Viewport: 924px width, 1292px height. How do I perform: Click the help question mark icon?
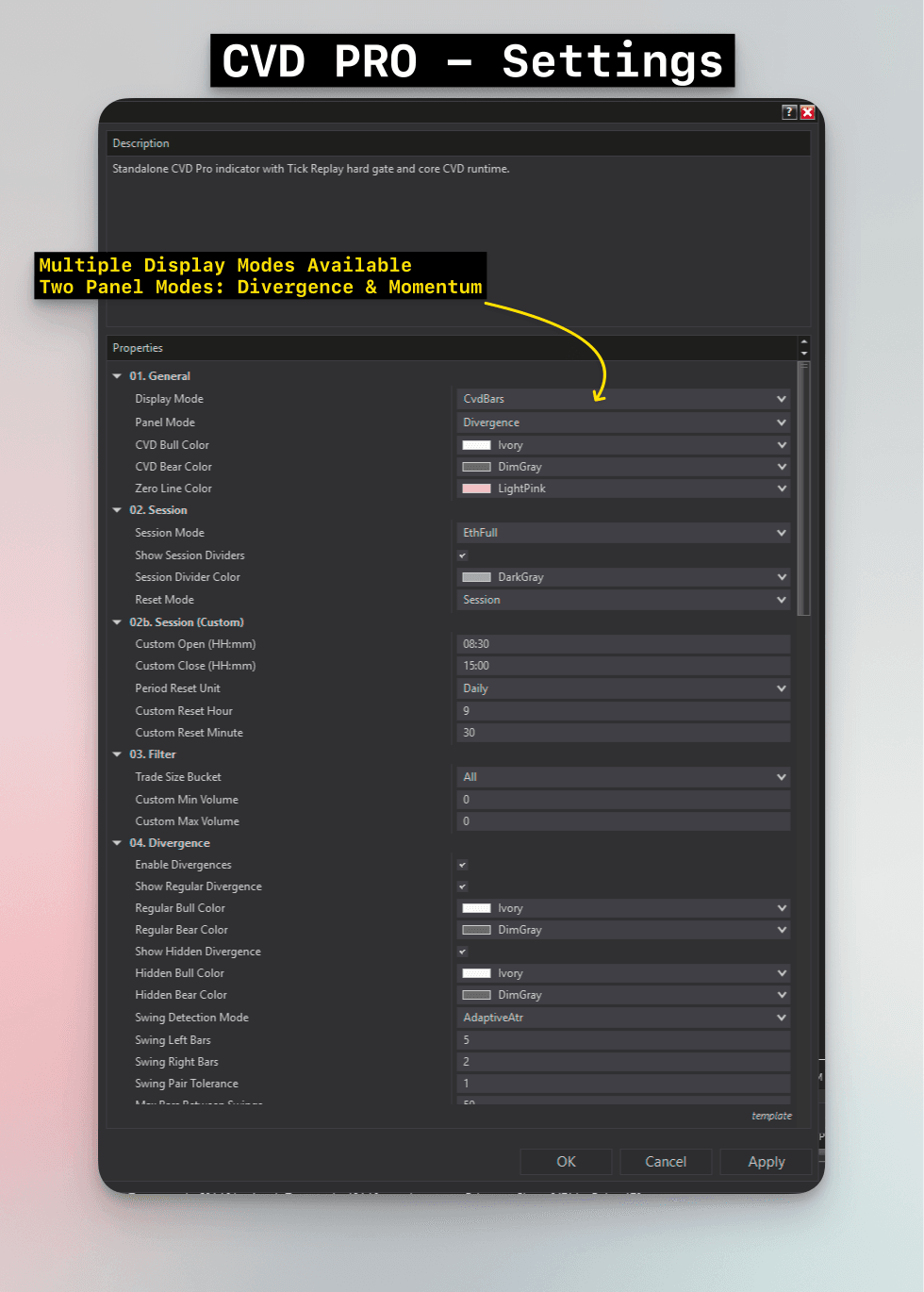(788, 111)
